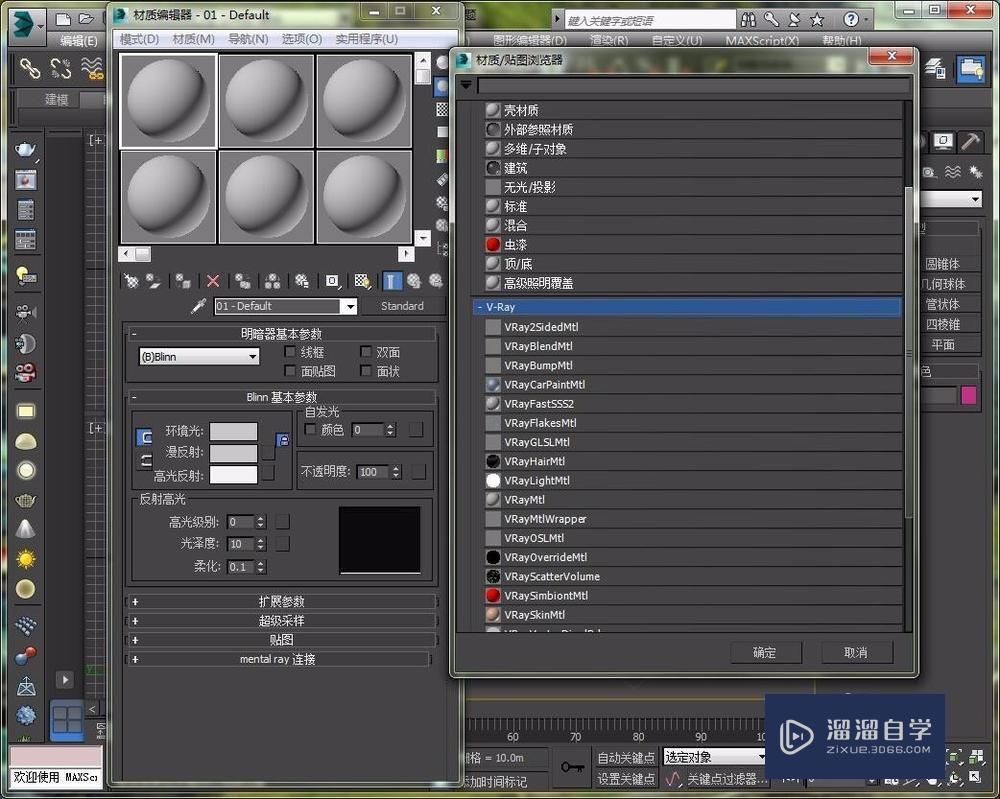The image size is (1000, 799).
Task: Click Show Shaded Material in Viewport icon
Action: click(x=362, y=281)
